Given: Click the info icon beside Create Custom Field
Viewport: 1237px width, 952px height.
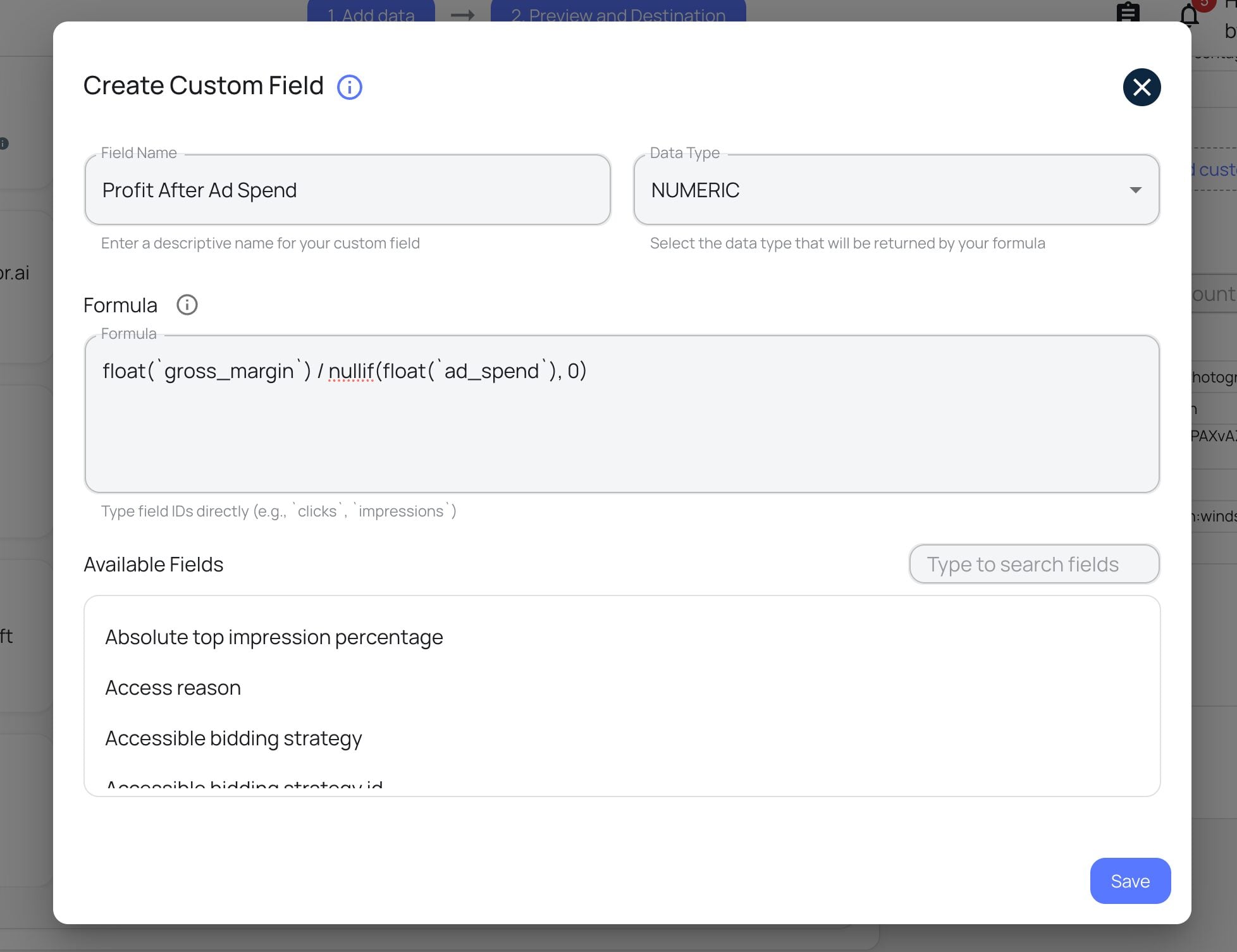Looking at the screenshot, I should coord(349,87).
